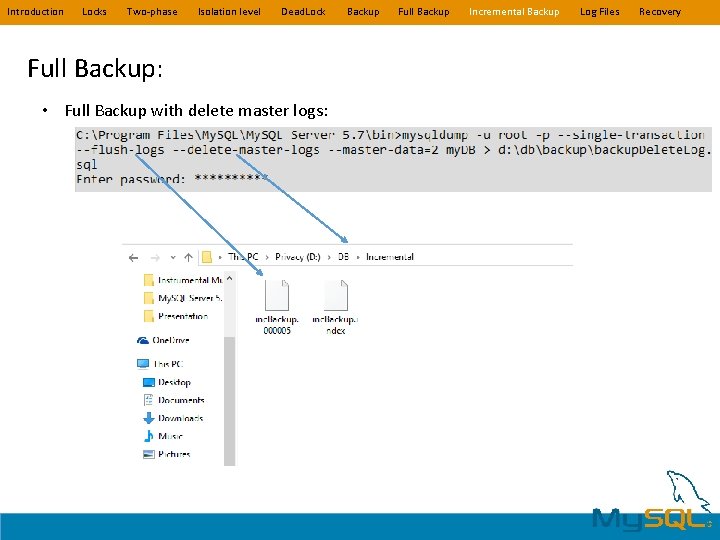Click the Explorer forward arrow
720x540 pixels.
click(155, 258)
